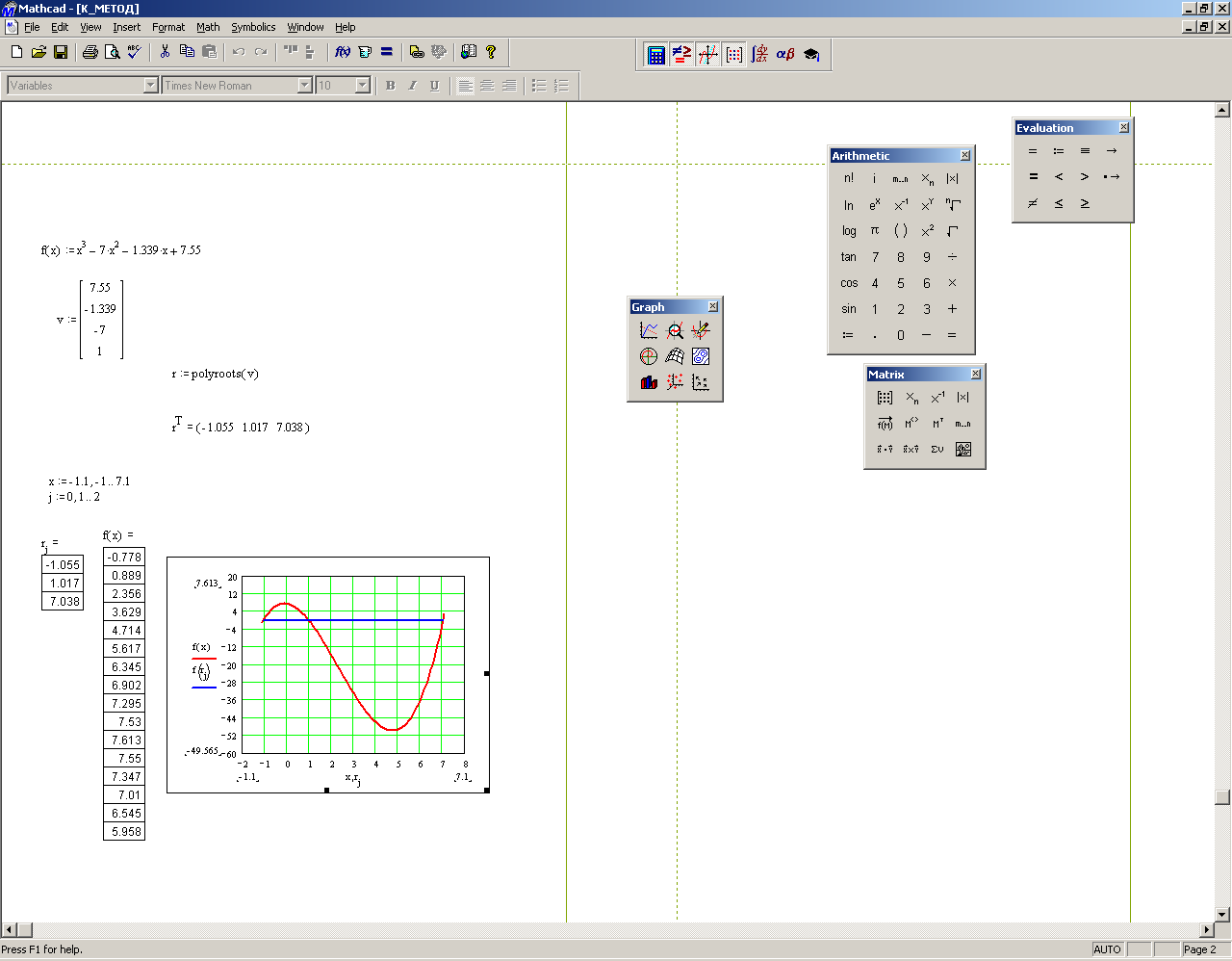The image size is (1232, 961).
Task: Click the π button in Arithmetic palette
Action: pos(874,231)
